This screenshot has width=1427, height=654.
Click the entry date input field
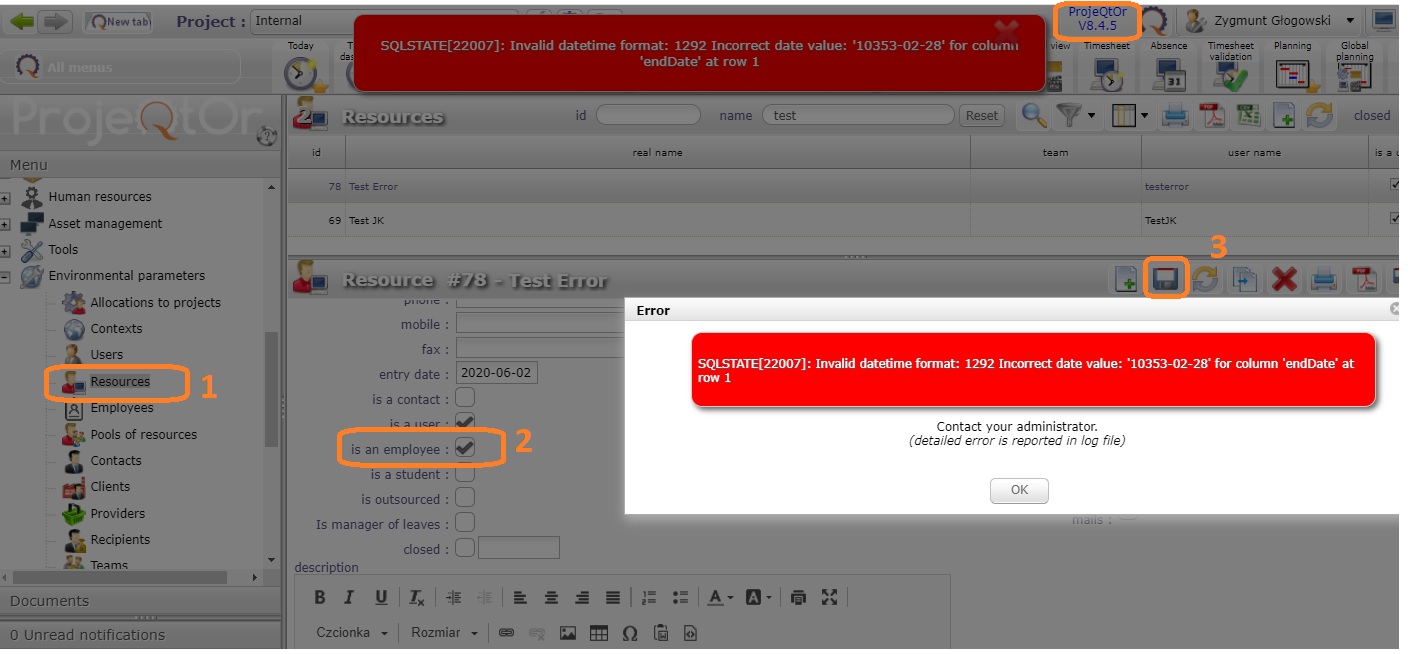coord(497,373)
